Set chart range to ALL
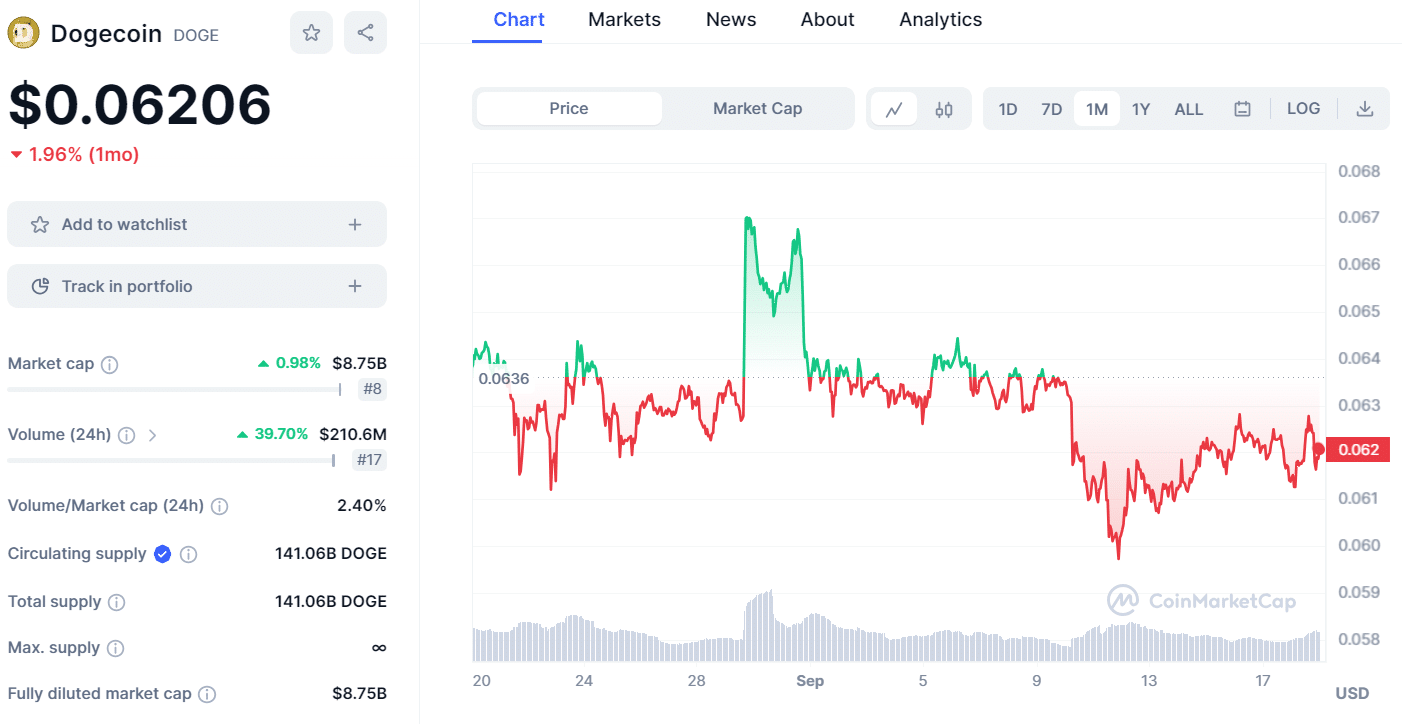Image resolution: width=1402 pixels, height=724 pixels. coord(1189,109)
